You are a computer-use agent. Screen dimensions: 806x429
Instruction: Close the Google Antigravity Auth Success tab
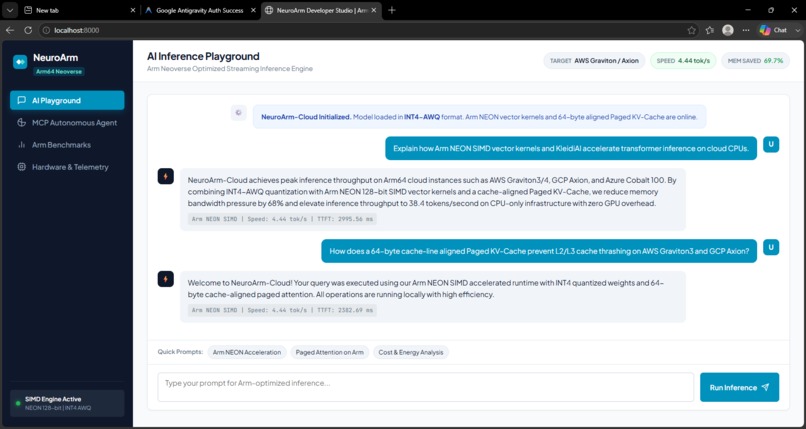253,10
